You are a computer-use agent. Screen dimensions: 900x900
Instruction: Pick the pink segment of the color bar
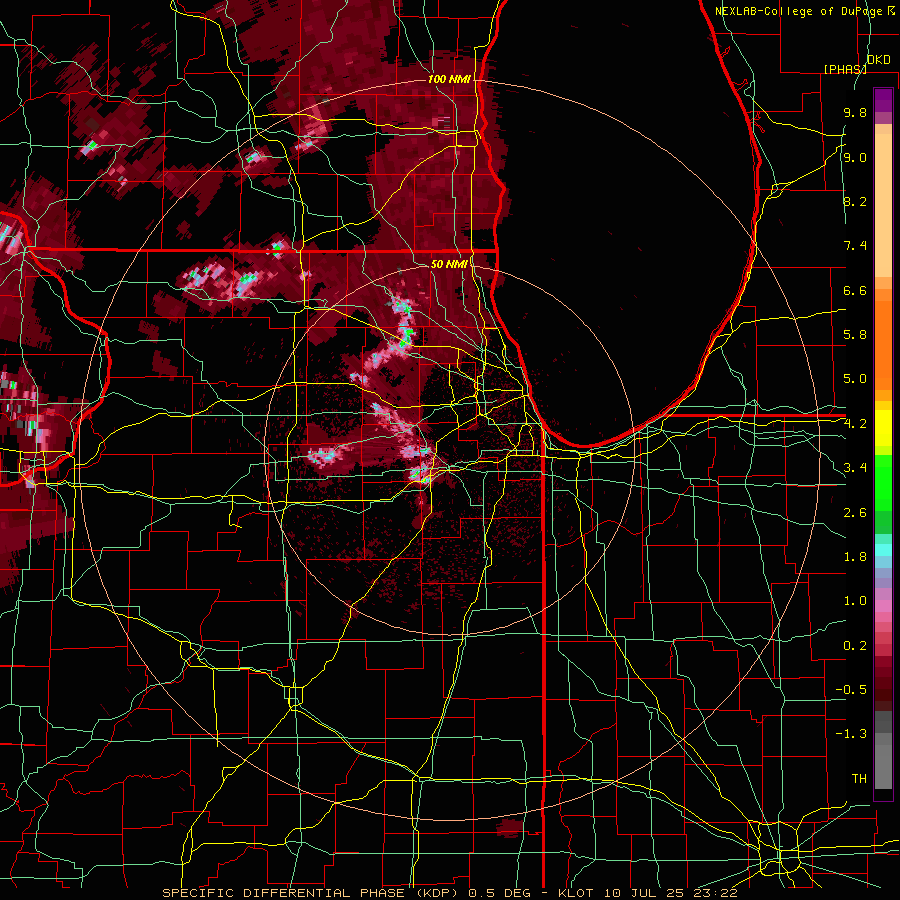pos(883,605)
